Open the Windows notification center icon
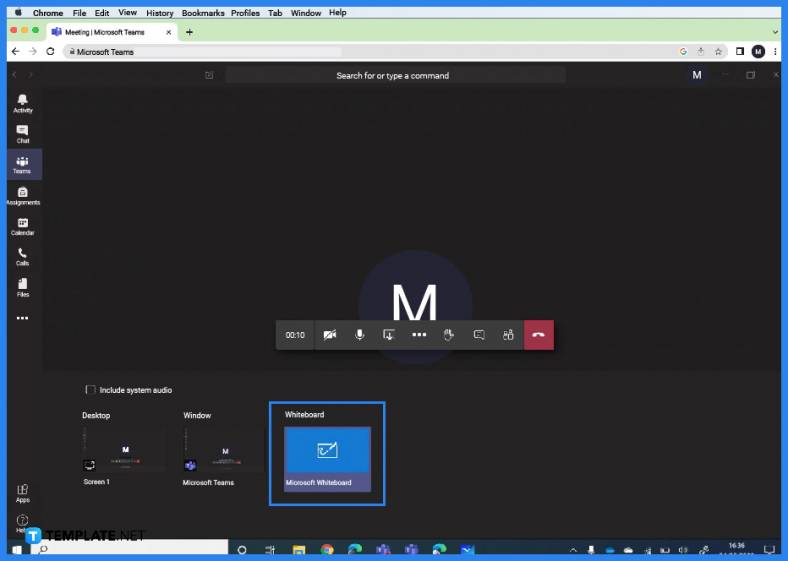The height and width of the screenshot is (561, 788). pyautogui.click(x=769, y=549)
